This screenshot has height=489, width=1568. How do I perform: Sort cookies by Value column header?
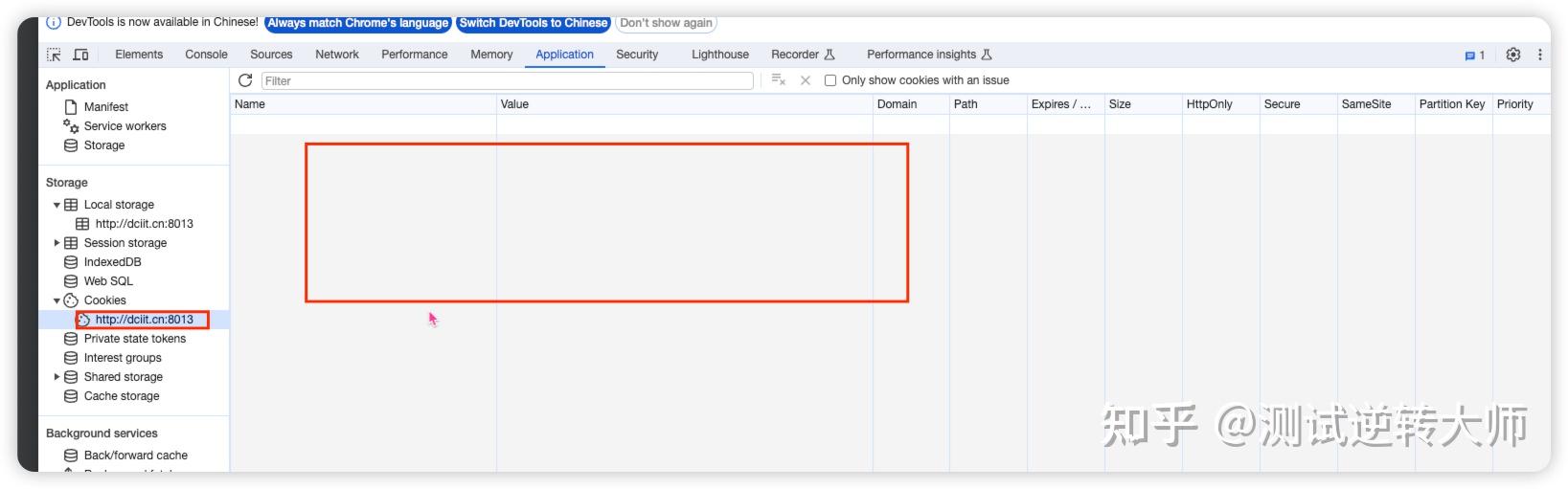685,104
